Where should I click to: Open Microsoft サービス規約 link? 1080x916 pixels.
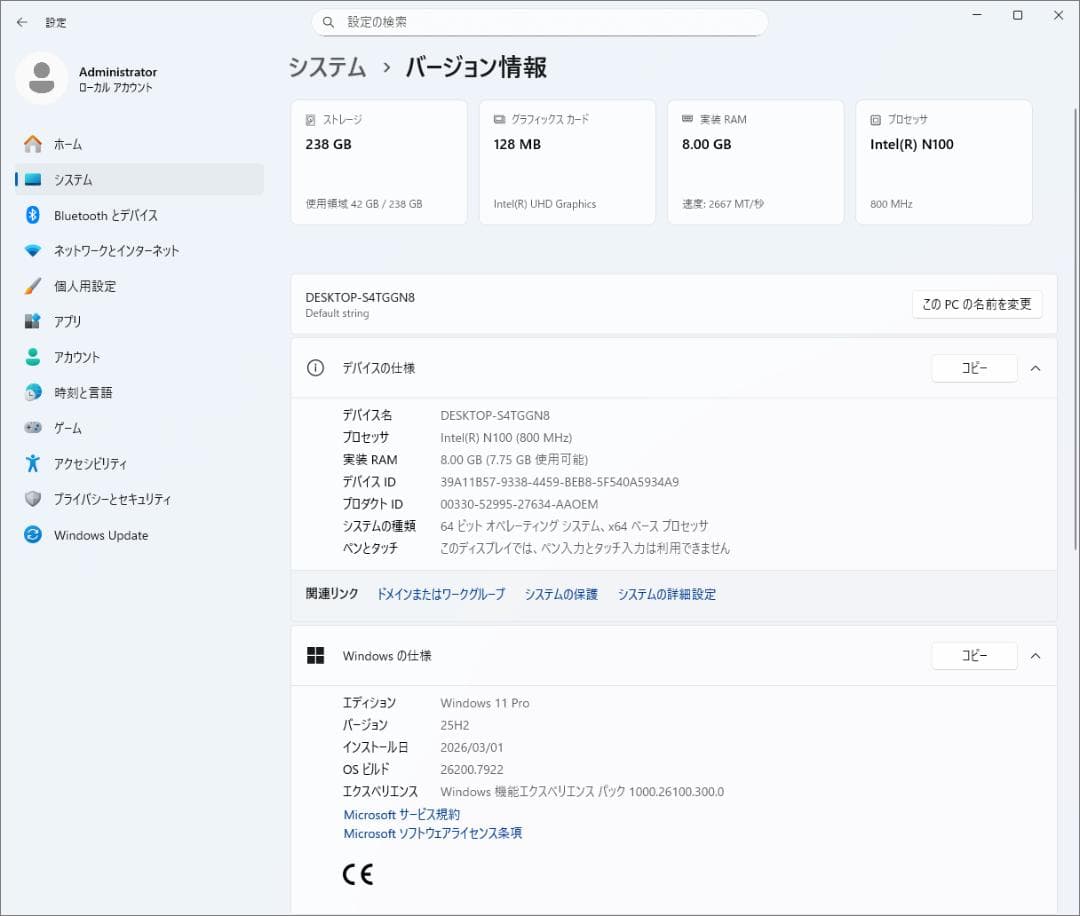[x=402, y=814]
